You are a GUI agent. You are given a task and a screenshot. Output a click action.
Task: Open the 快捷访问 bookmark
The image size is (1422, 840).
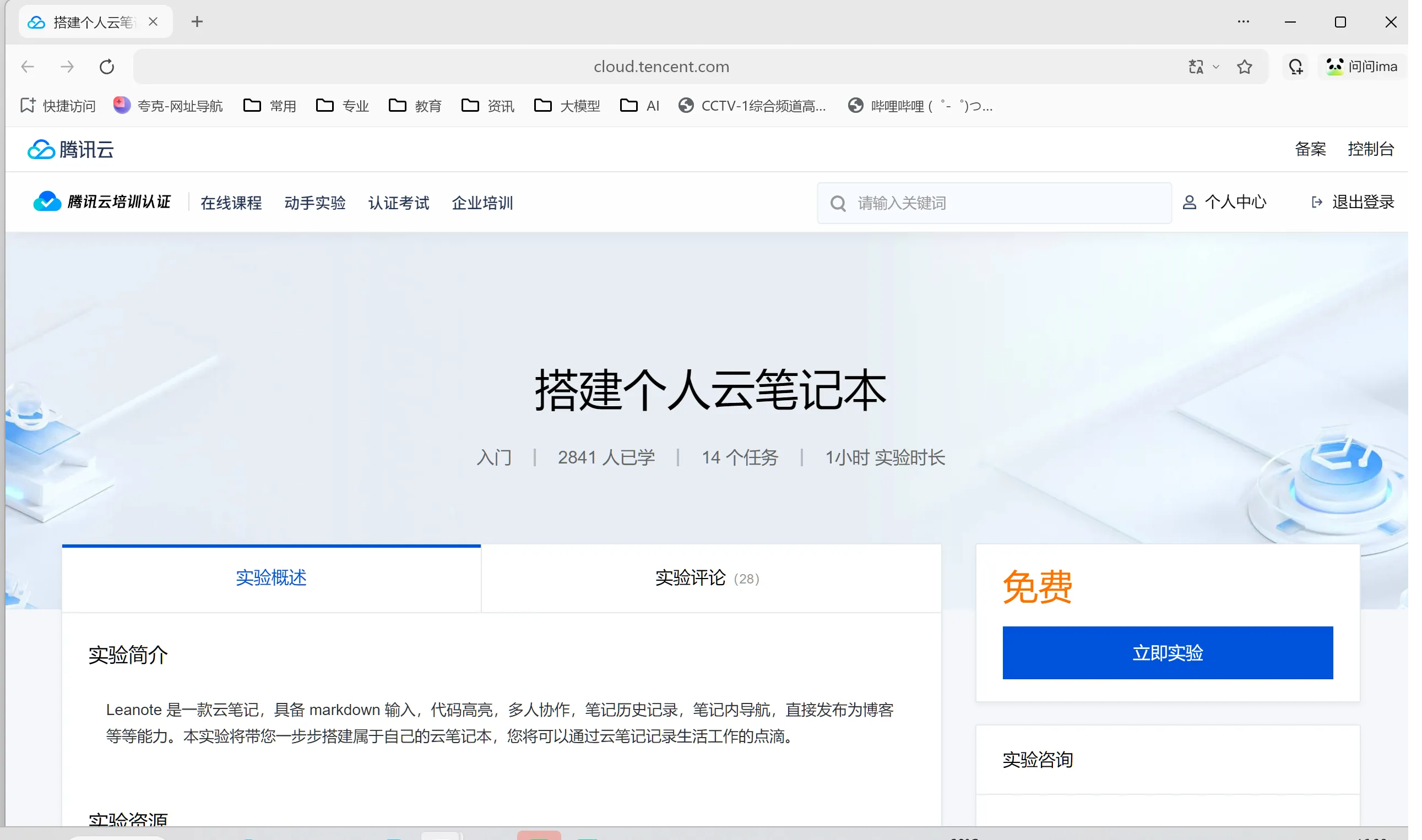(x=58, y=106)
